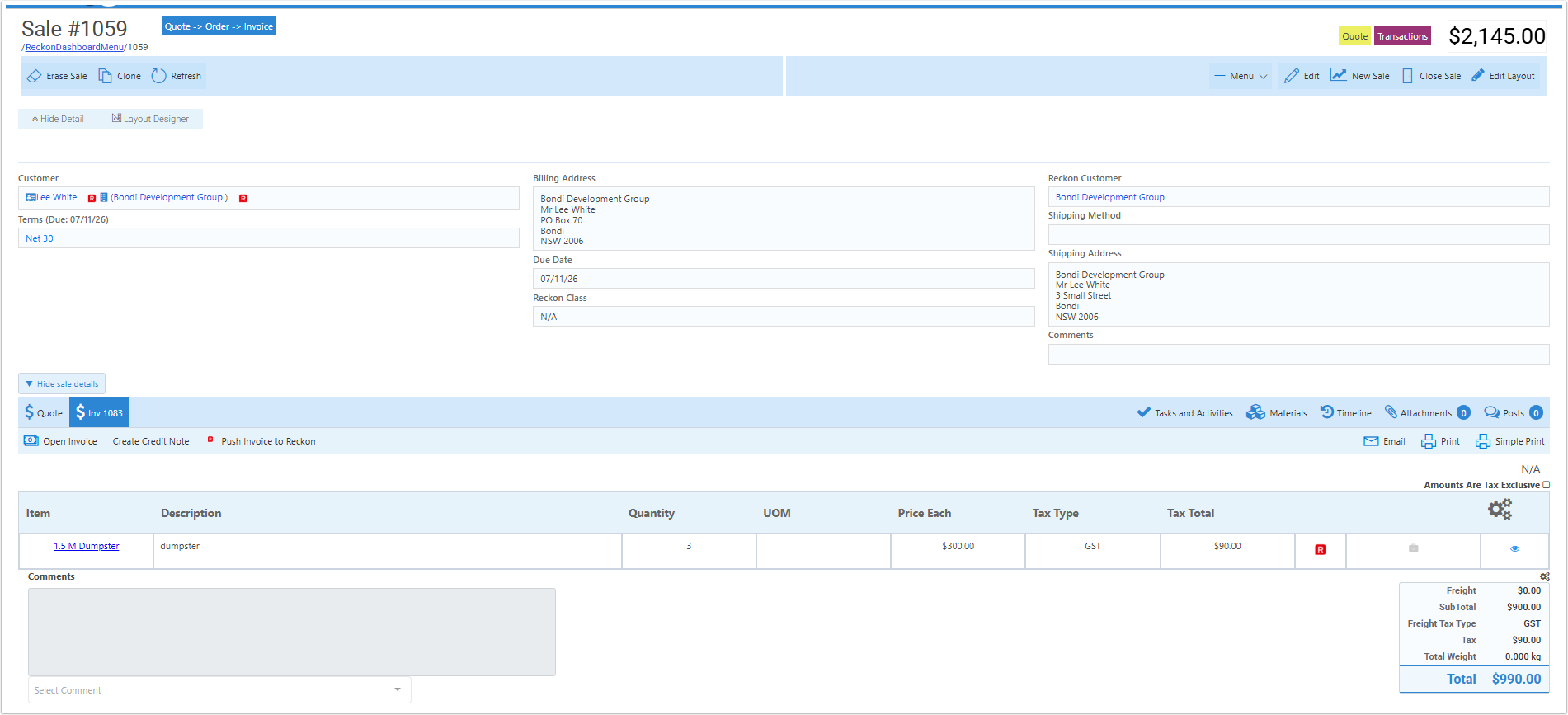Click the red Reckon icon after Lee White
This screenshot has height=715, width=1568.
tap(92, 198)
